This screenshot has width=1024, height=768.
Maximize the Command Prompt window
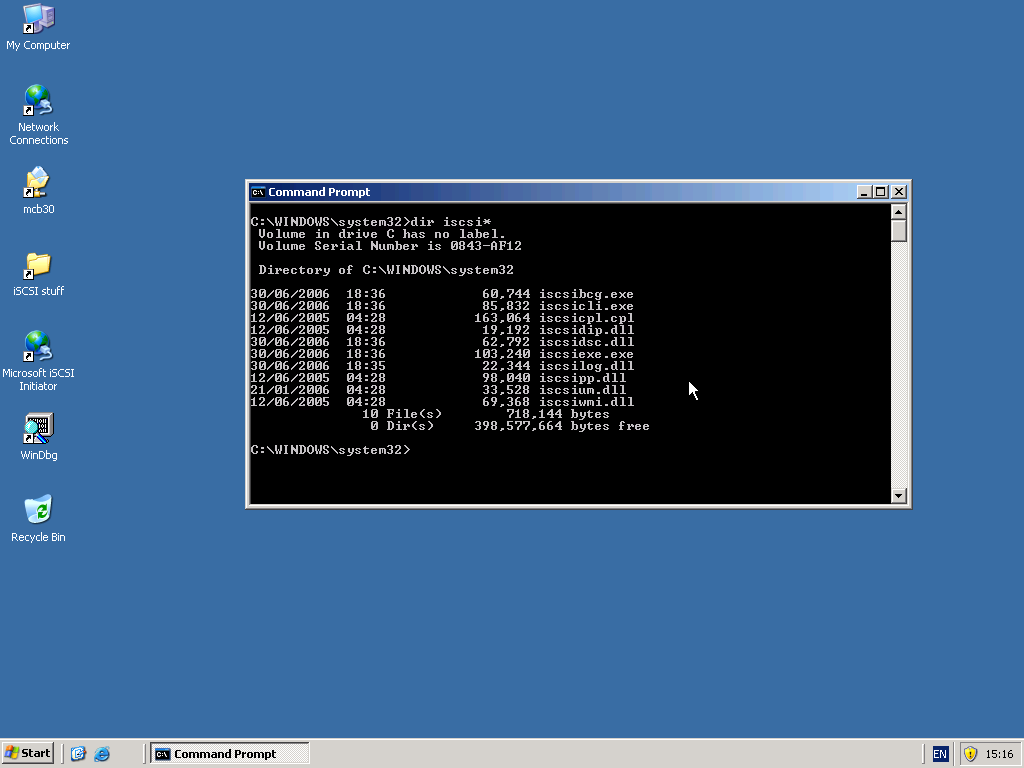click(x=880, y=192)
